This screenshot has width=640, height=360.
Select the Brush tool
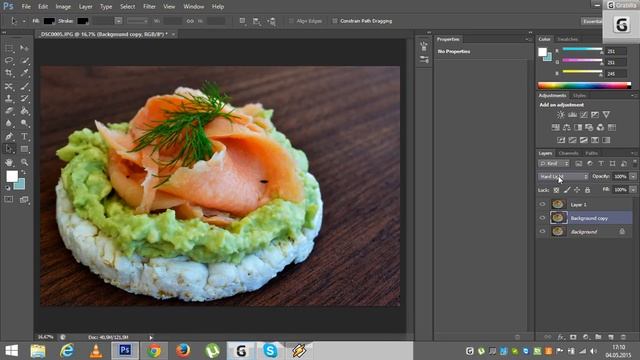24,86
